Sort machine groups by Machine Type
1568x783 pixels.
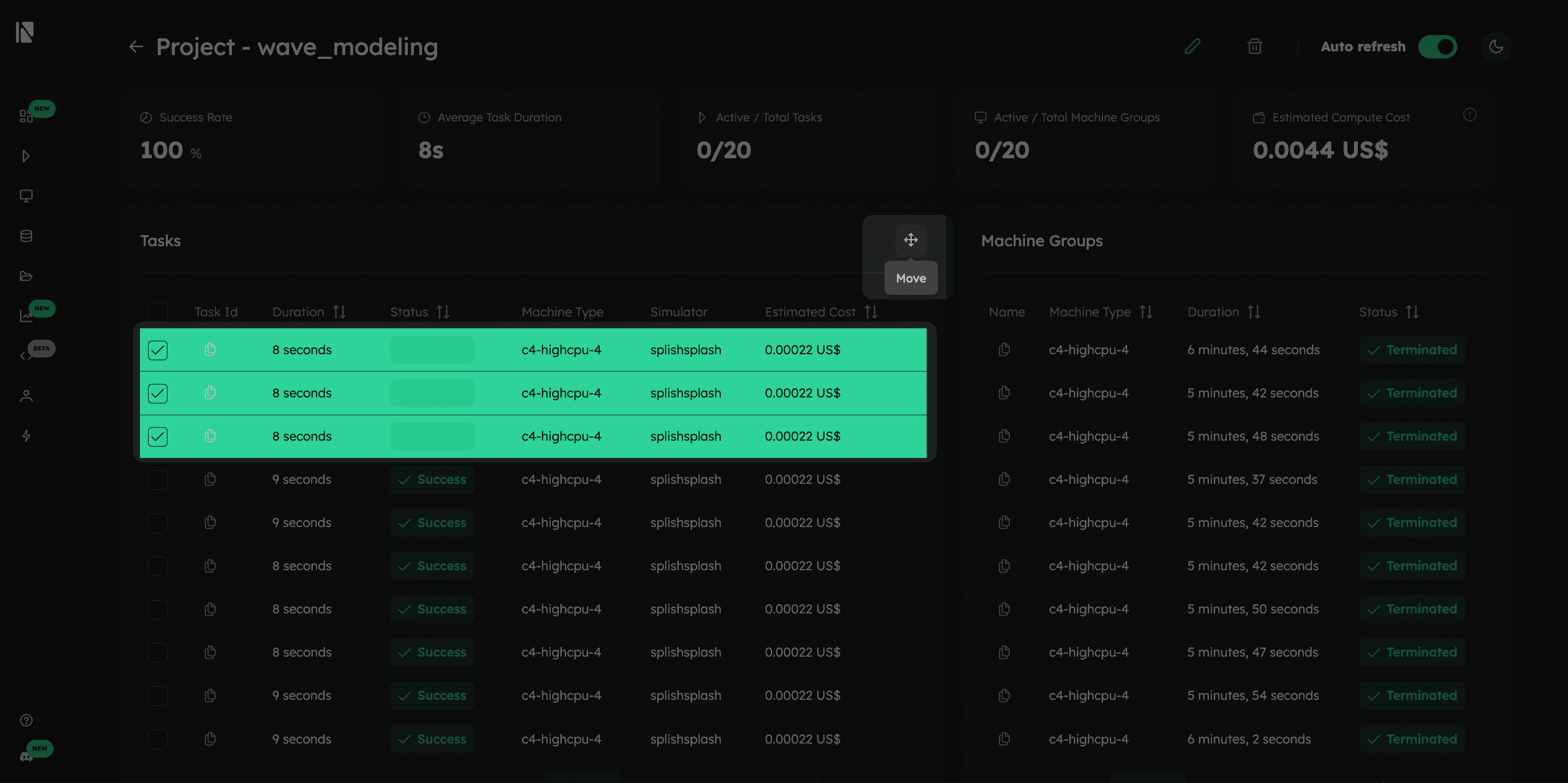1145,312
